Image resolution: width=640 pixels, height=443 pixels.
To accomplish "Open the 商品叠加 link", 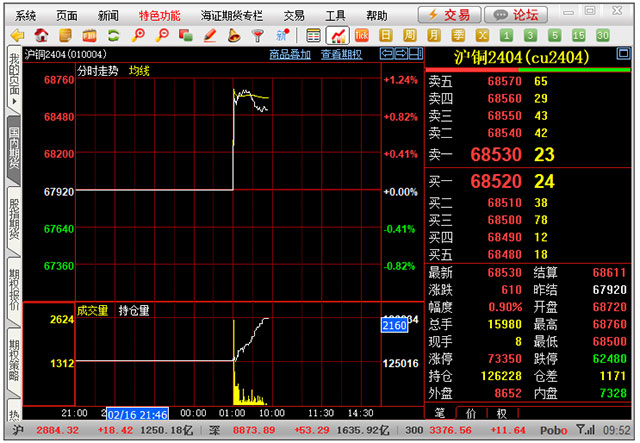I will pyautogui.click(x=290, y=54).
